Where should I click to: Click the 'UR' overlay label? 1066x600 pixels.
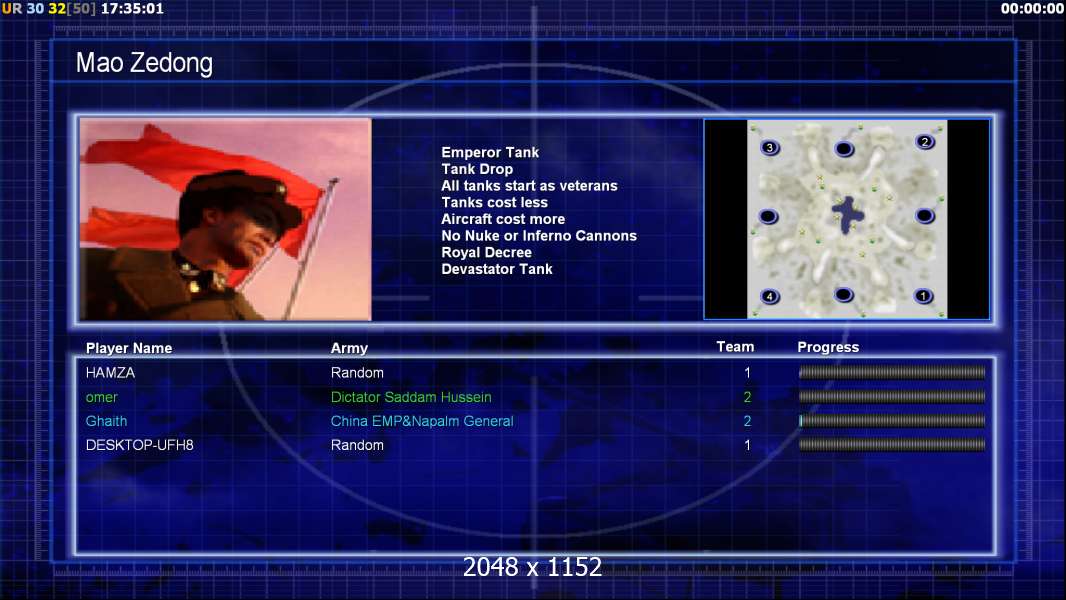[x=12, y=8]
